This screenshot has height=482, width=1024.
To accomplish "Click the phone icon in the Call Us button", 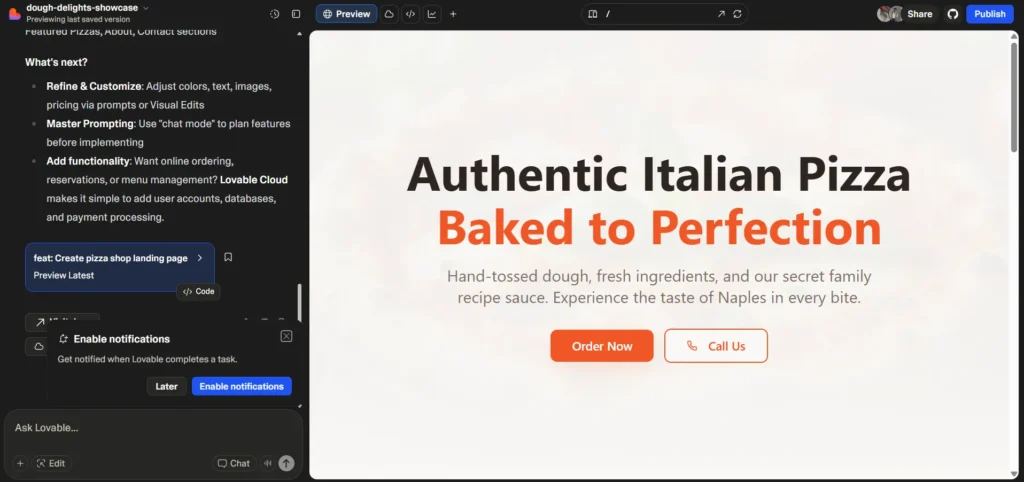I will (692, 346).
